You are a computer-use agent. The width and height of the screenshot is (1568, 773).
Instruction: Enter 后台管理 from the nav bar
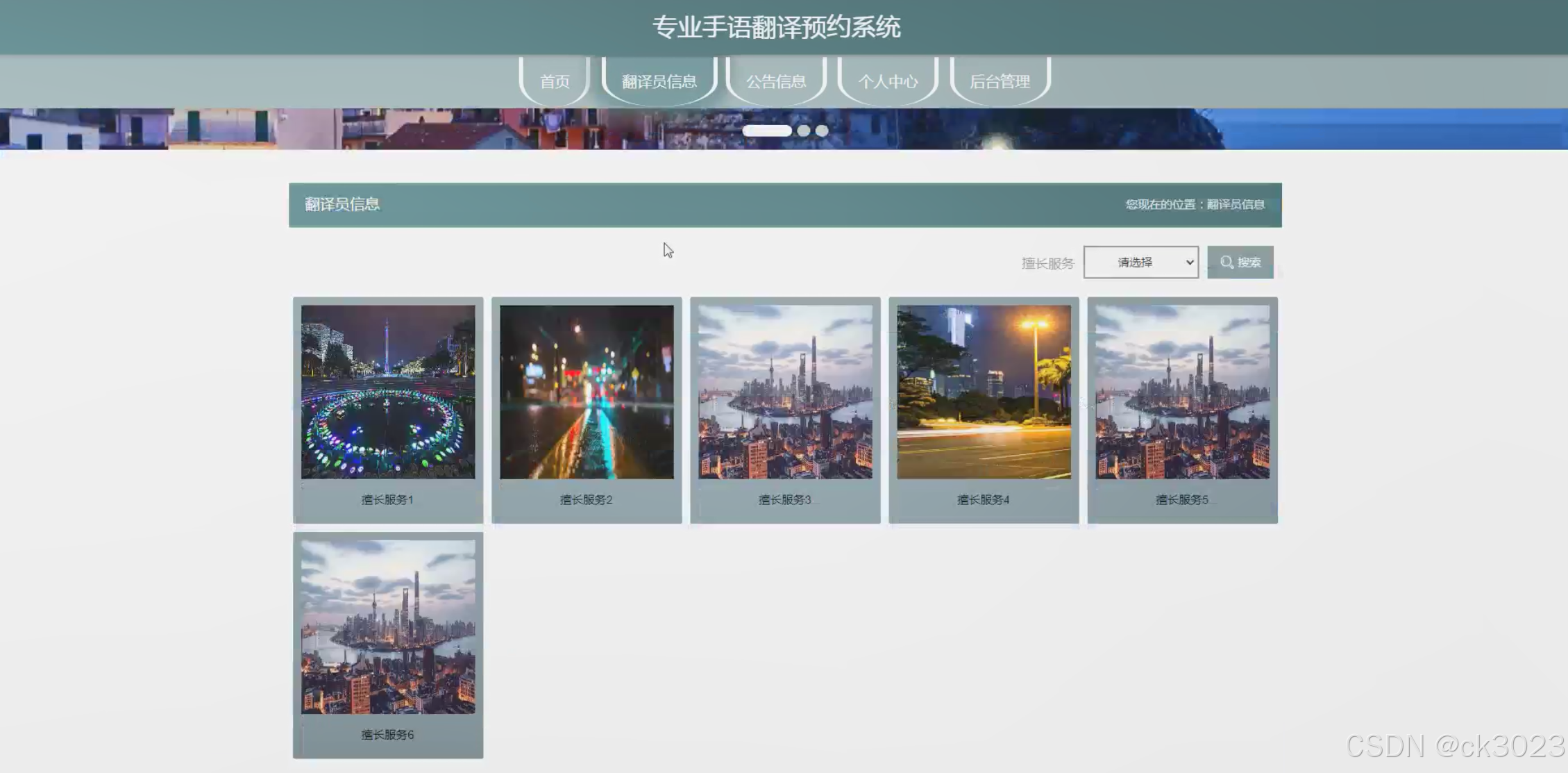1000,82
